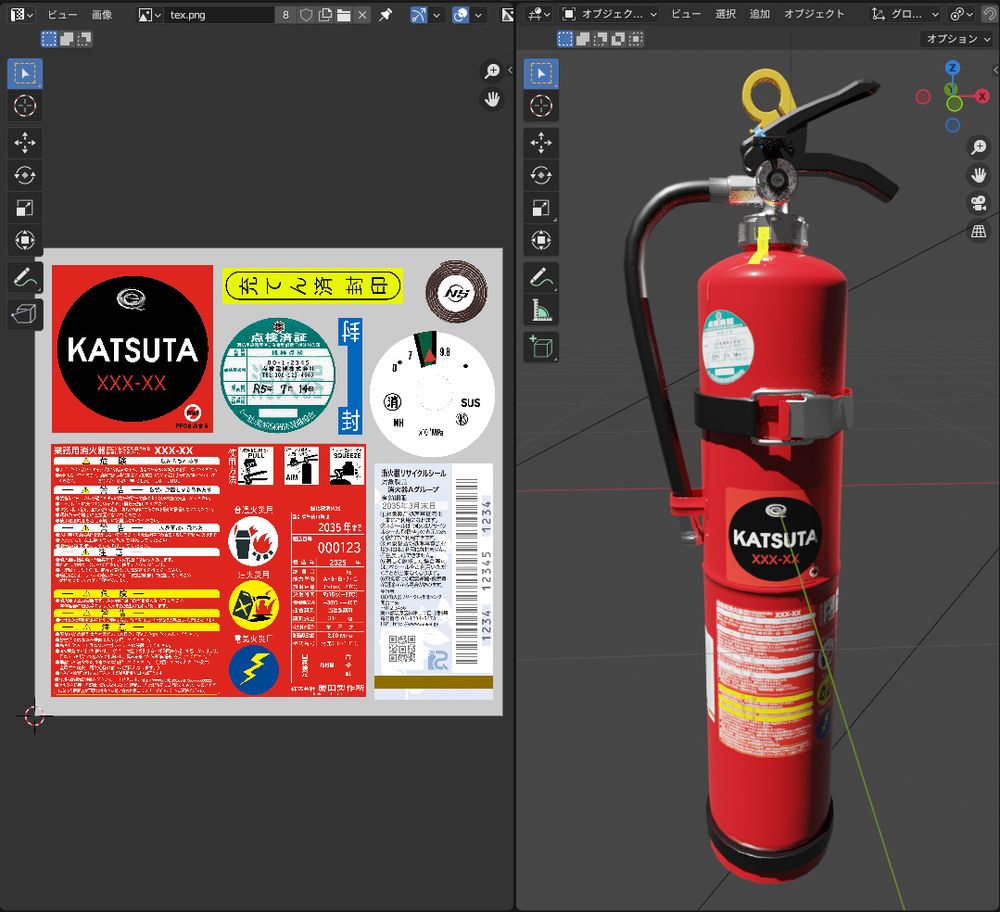Image resolution: width=1000 pixels, height=912 pixels.
Task: Open the オプション dropdown
Action: click(x=958, y=39)
